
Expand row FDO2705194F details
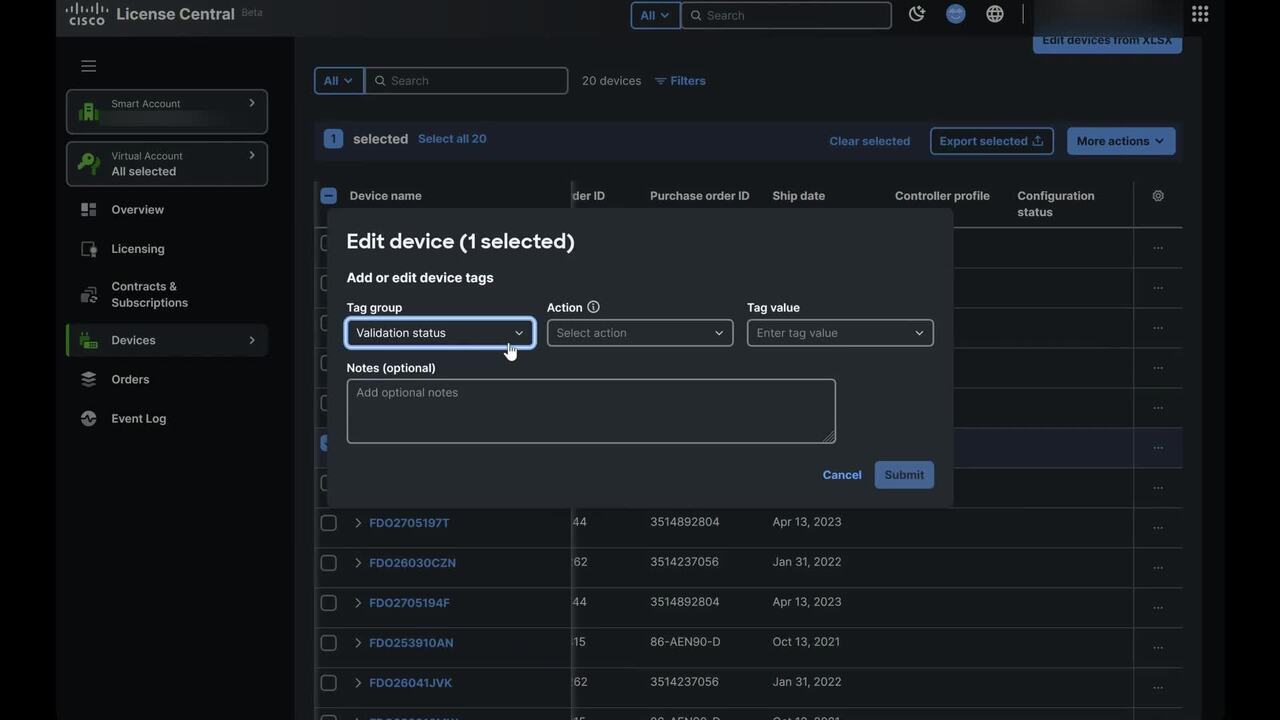point(358,603)
